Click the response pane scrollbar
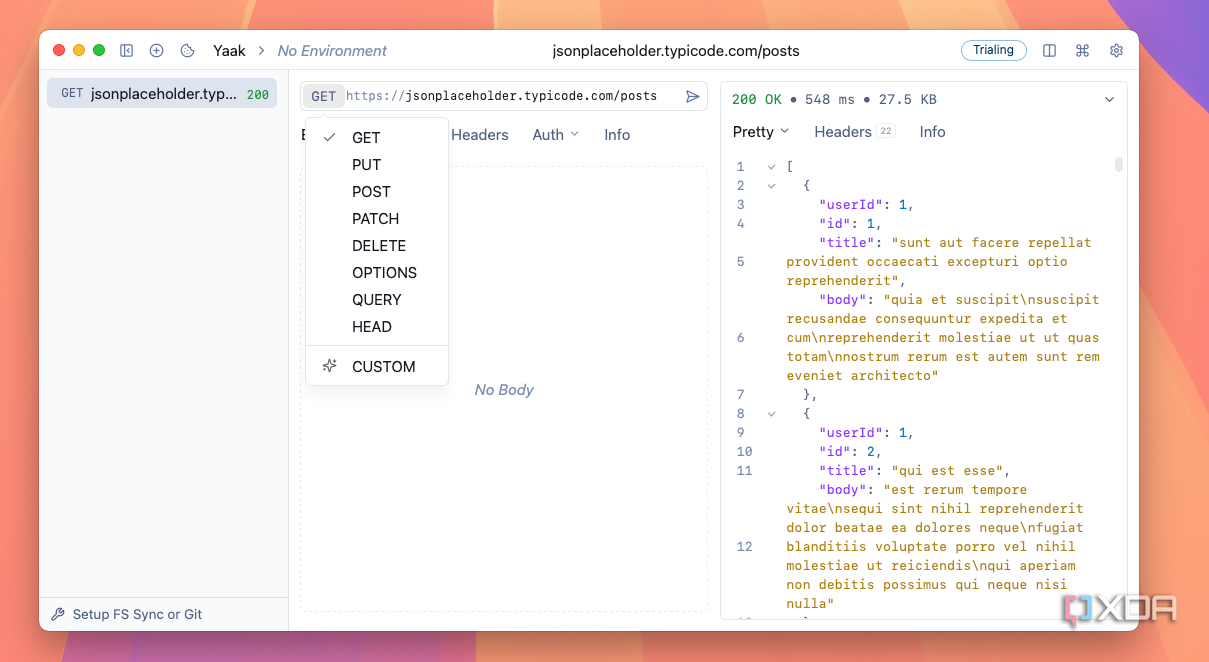This screenshot has width=1209, height=662. pyautogui.click(x=1119, y=165)
